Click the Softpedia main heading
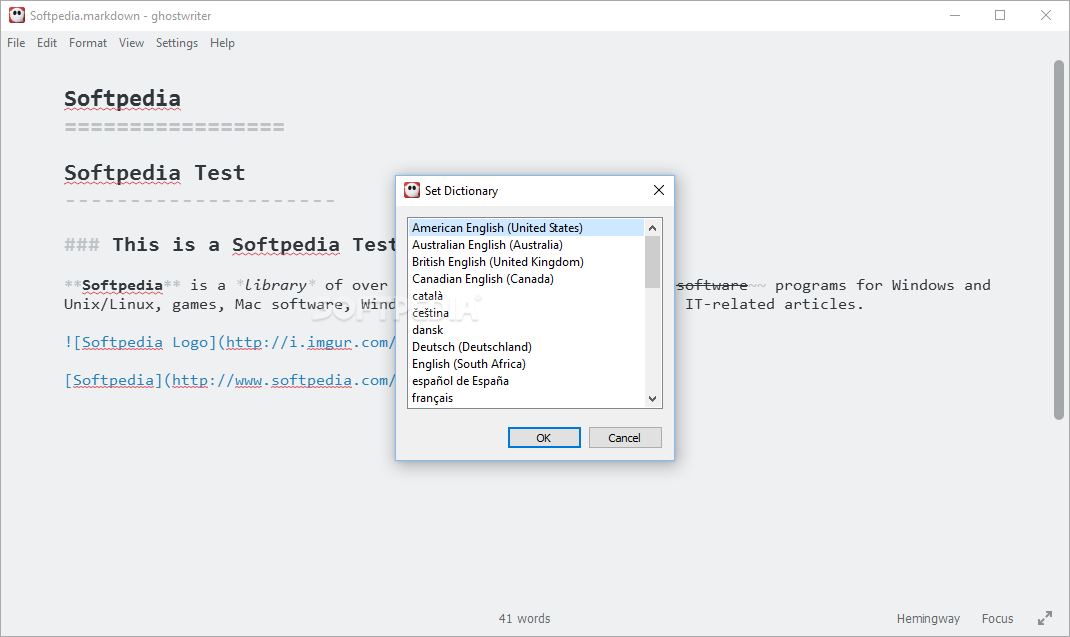 tap(123, 100)
